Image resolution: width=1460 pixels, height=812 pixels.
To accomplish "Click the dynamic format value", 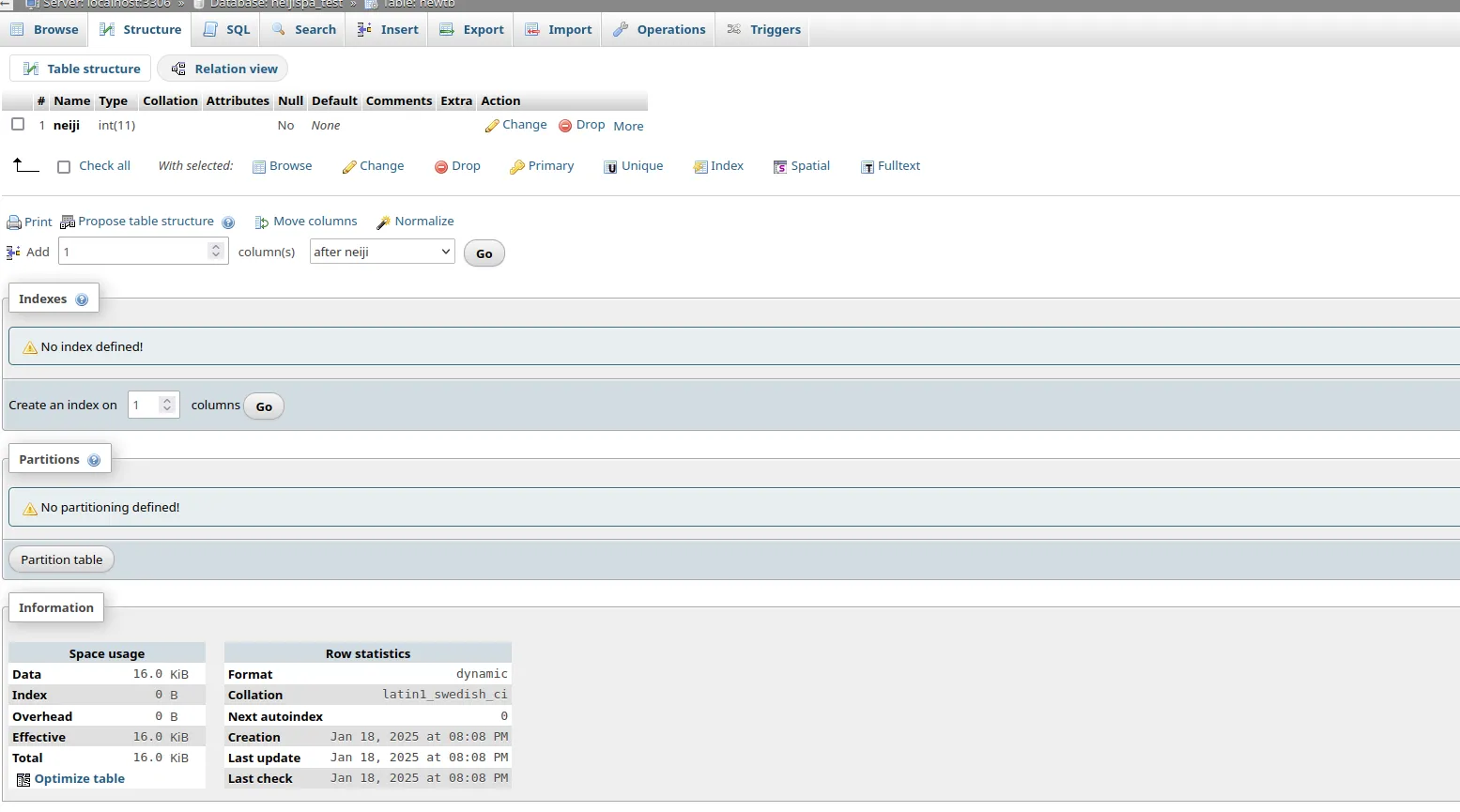I will click(482, 674).
